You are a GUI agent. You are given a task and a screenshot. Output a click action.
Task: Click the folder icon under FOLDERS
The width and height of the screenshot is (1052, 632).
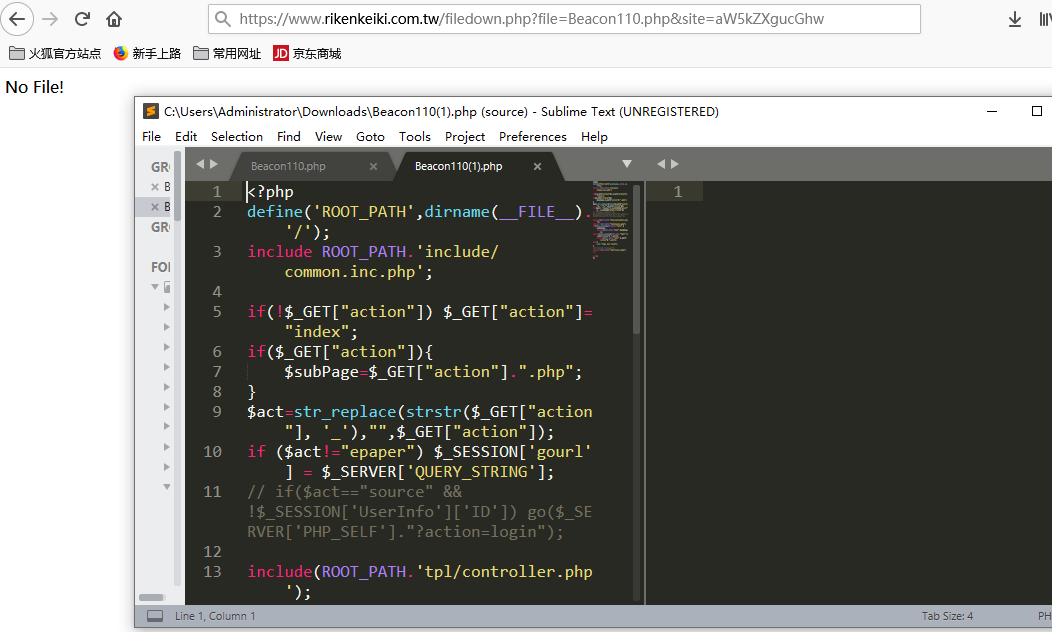coord(167,287)
